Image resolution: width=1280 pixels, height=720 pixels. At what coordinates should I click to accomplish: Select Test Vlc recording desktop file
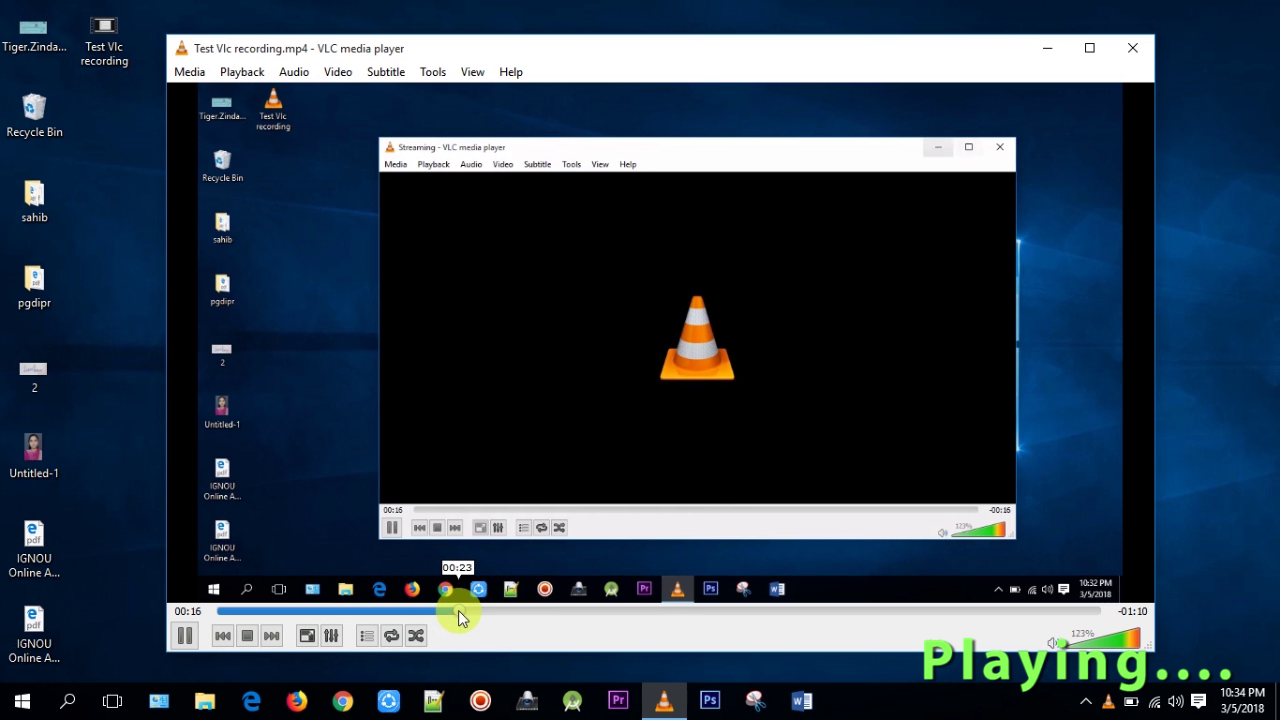(104, 41)
